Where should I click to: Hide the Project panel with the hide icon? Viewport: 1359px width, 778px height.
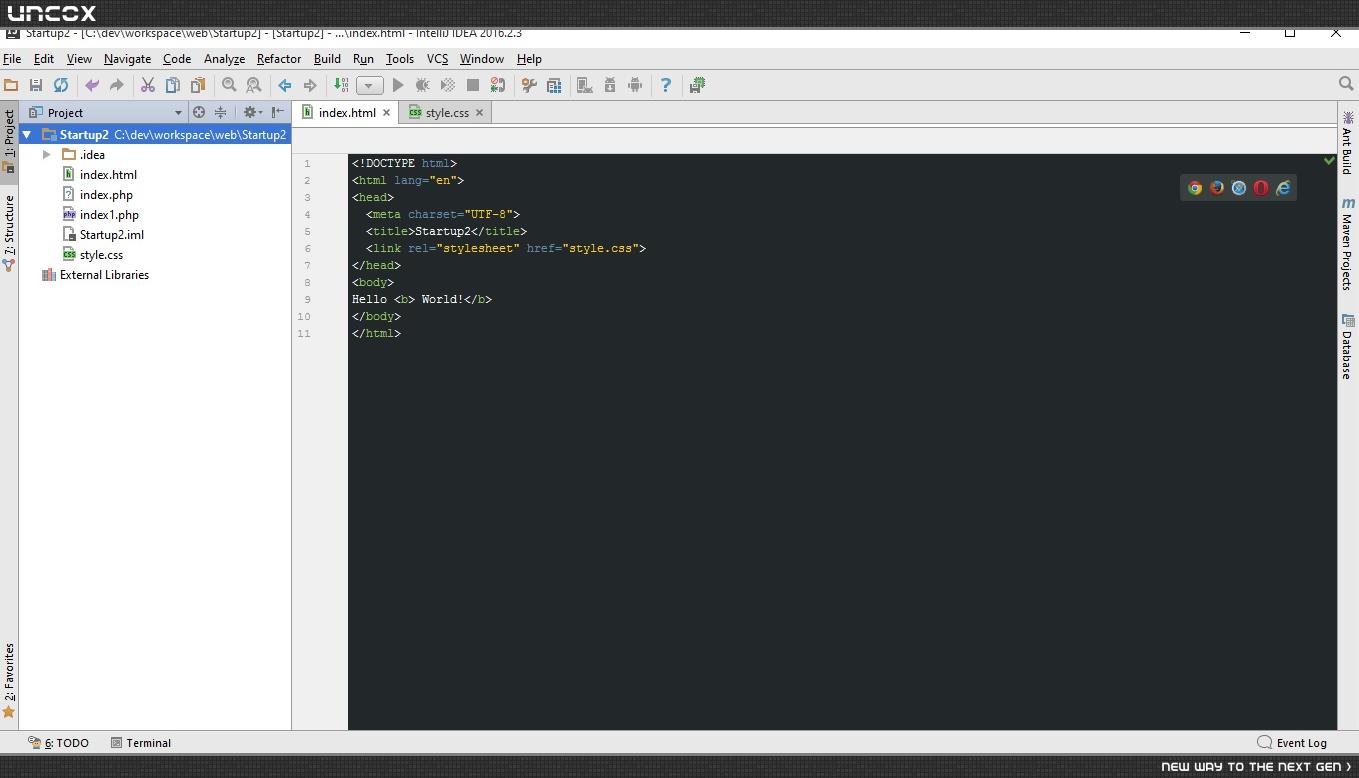point(278,112)
